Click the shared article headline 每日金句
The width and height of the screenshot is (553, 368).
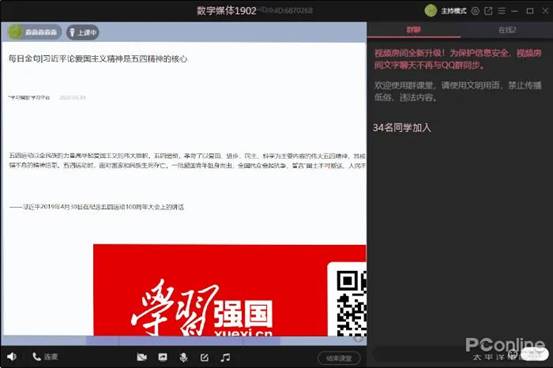(98, 59)
